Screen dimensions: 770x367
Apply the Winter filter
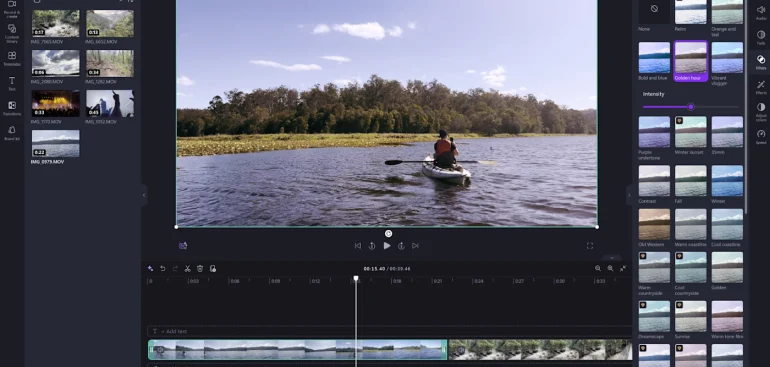727,180
